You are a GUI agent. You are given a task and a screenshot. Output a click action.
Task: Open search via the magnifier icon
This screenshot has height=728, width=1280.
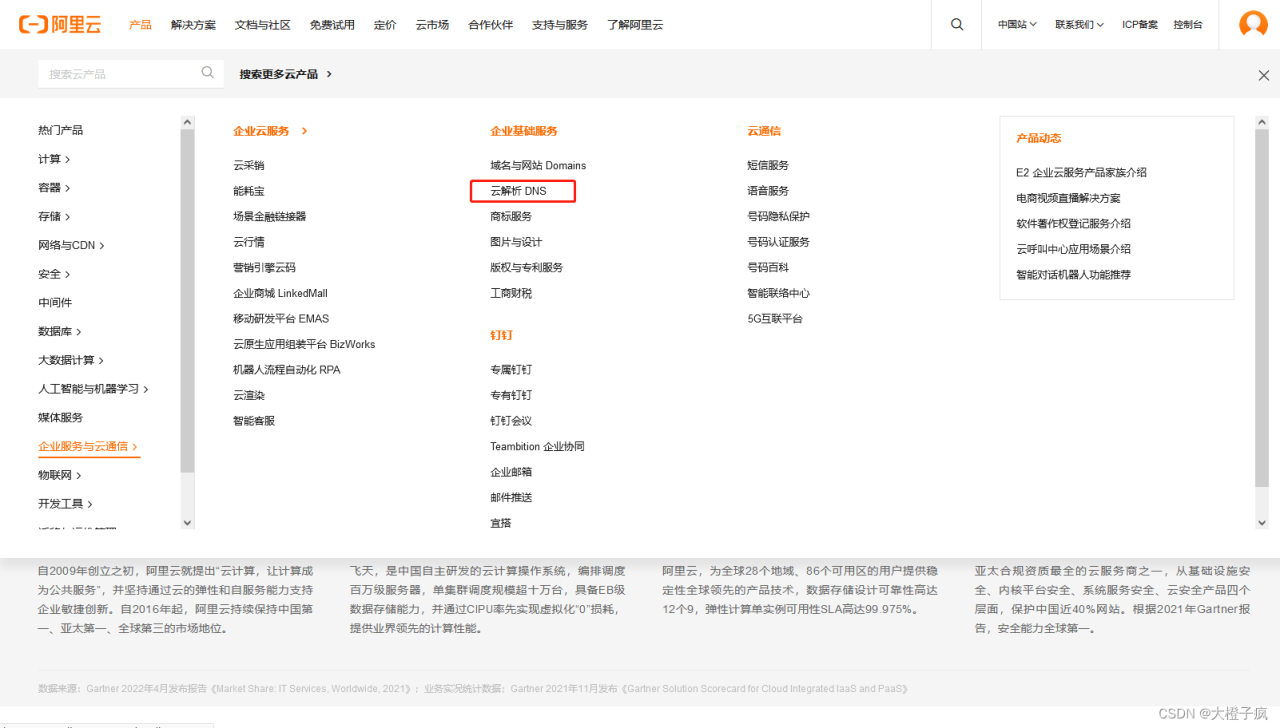(956, 24)
